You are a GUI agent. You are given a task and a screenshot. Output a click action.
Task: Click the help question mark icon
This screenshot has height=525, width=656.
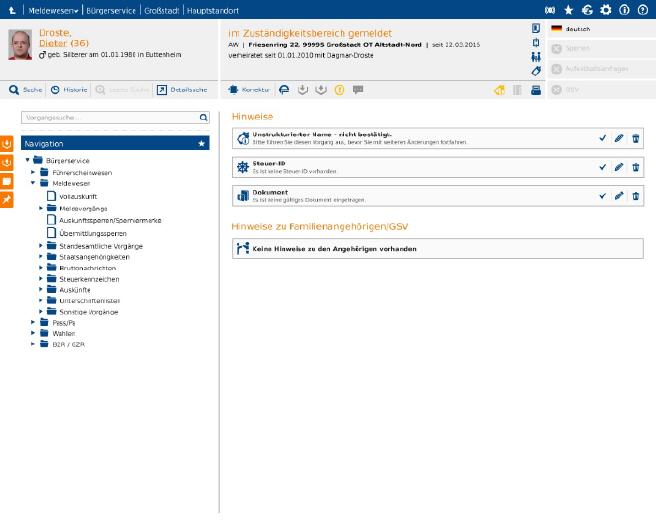642,9
